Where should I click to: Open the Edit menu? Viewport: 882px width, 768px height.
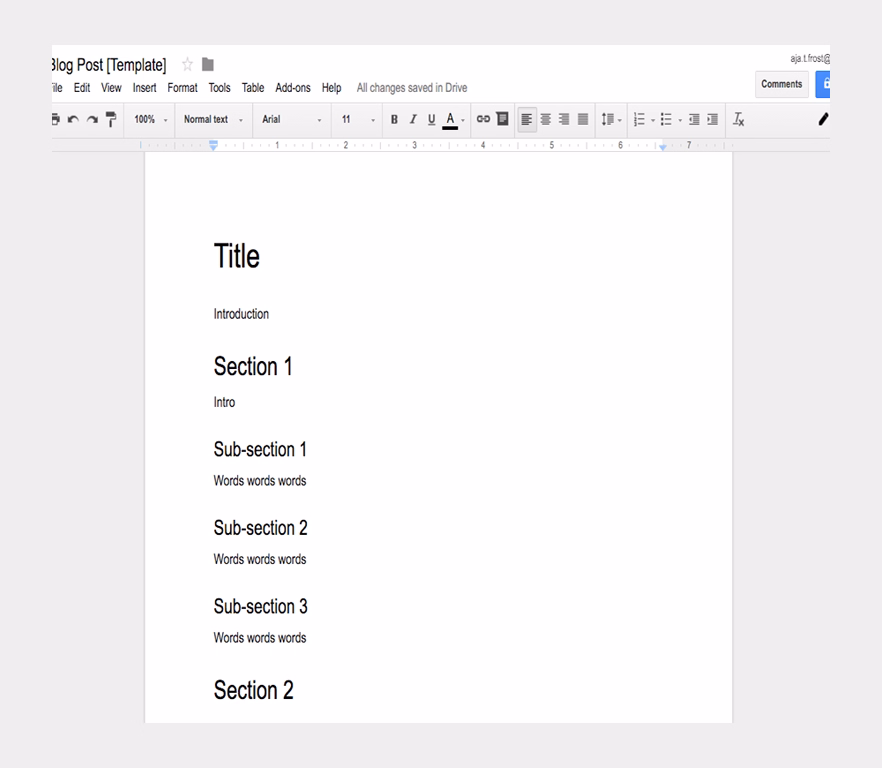click(x=82, y=88)
